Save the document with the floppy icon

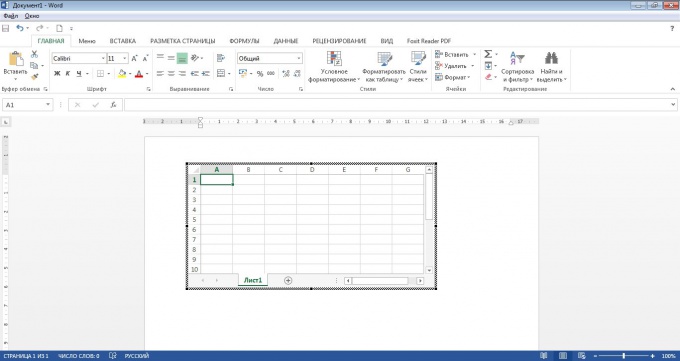6,28
